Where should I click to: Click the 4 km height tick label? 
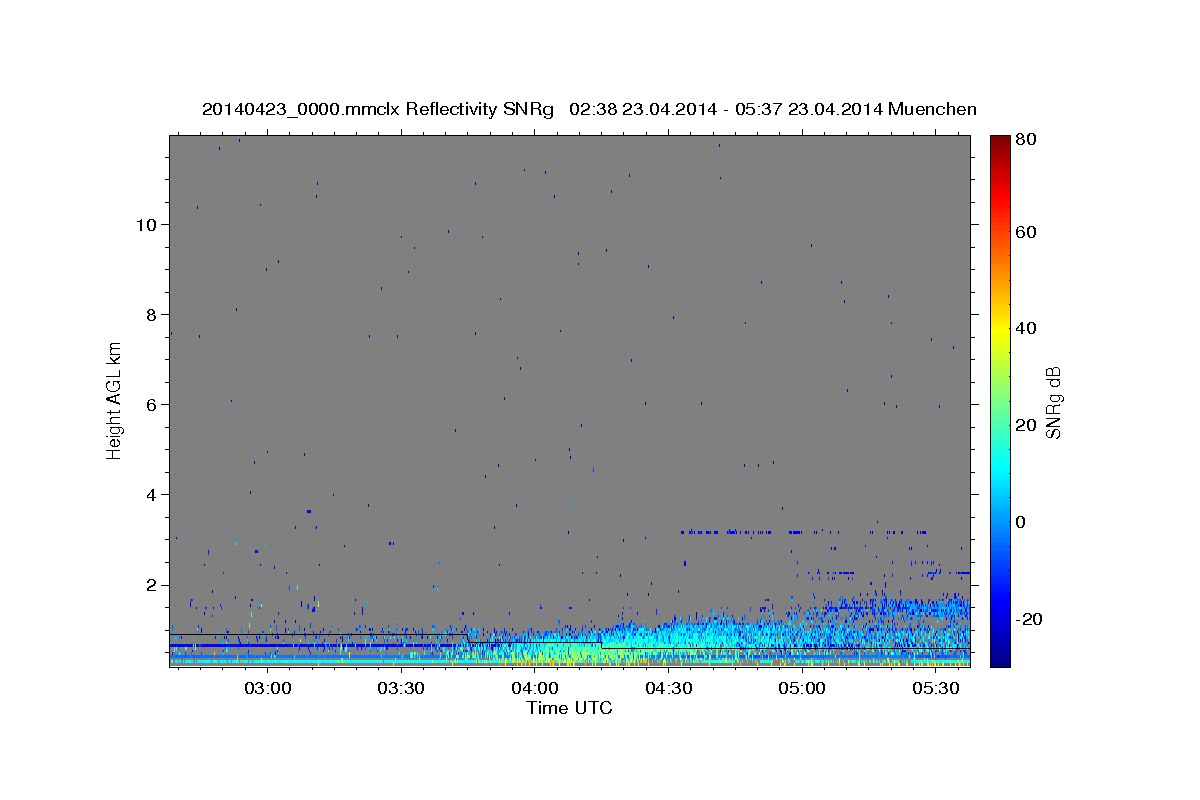click(150, 494)
